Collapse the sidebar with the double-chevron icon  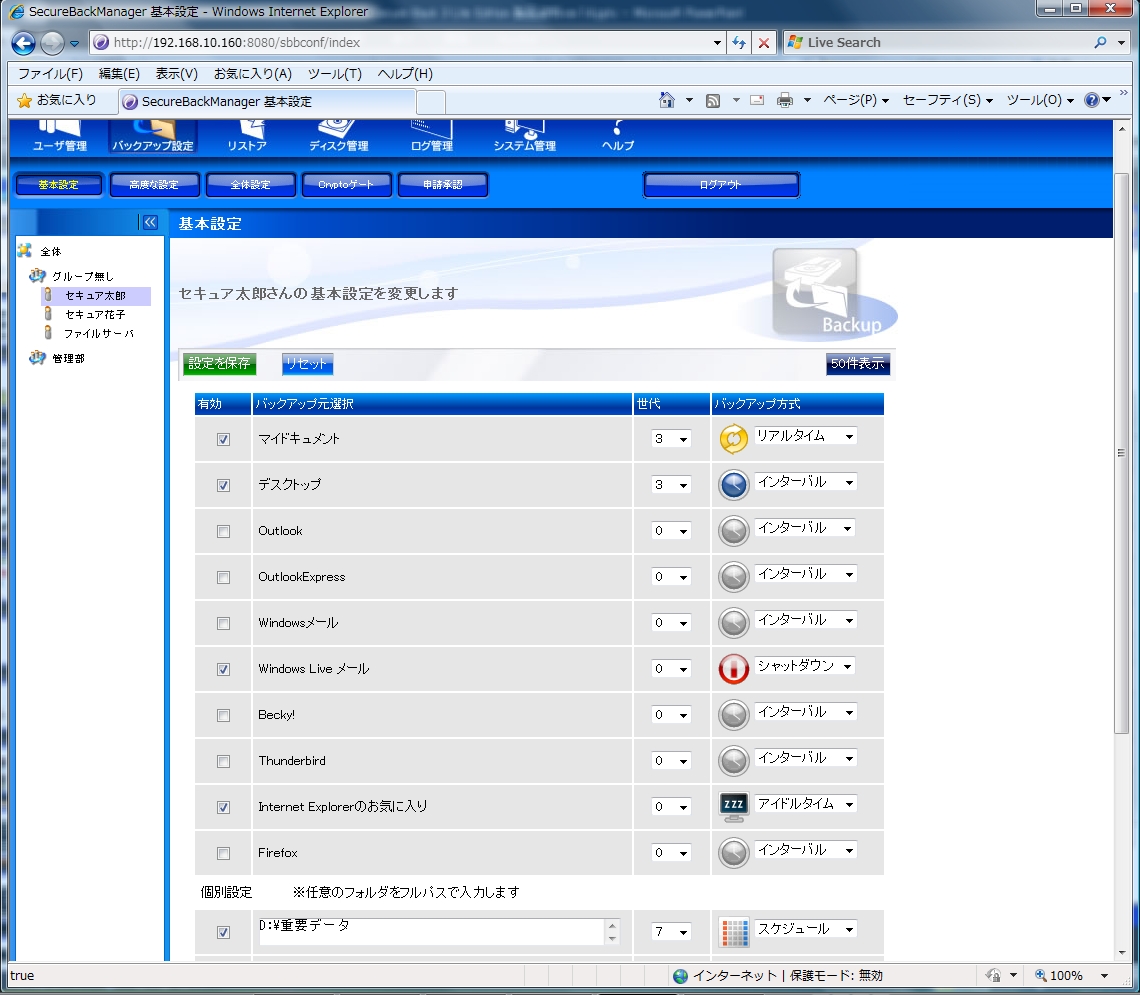(150, 222)
